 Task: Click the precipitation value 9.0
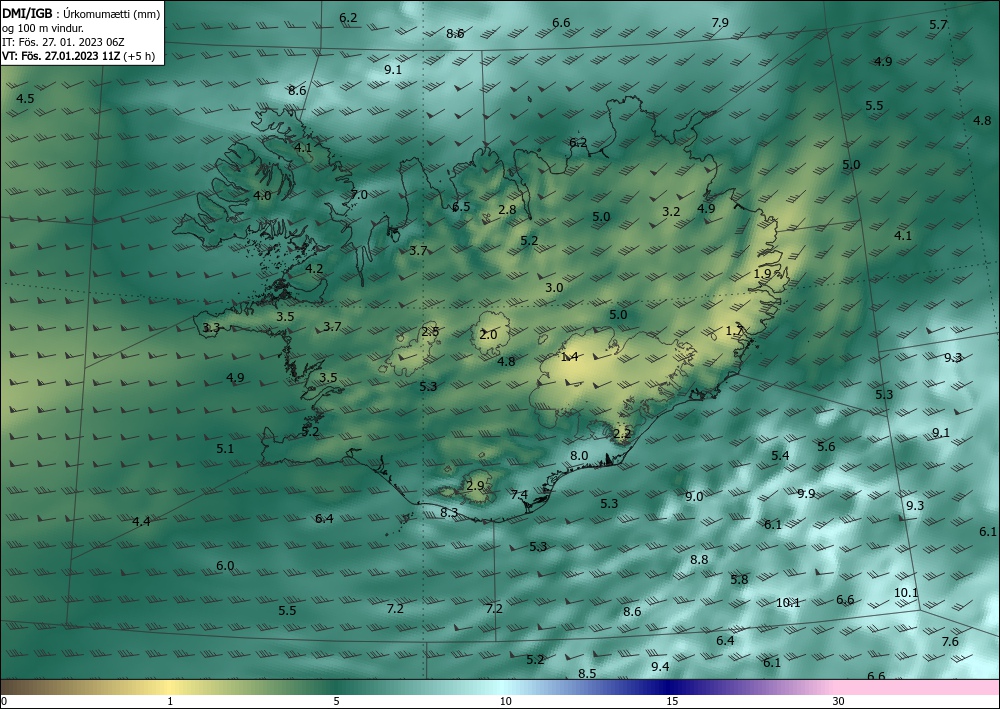[x=694, y=496]
